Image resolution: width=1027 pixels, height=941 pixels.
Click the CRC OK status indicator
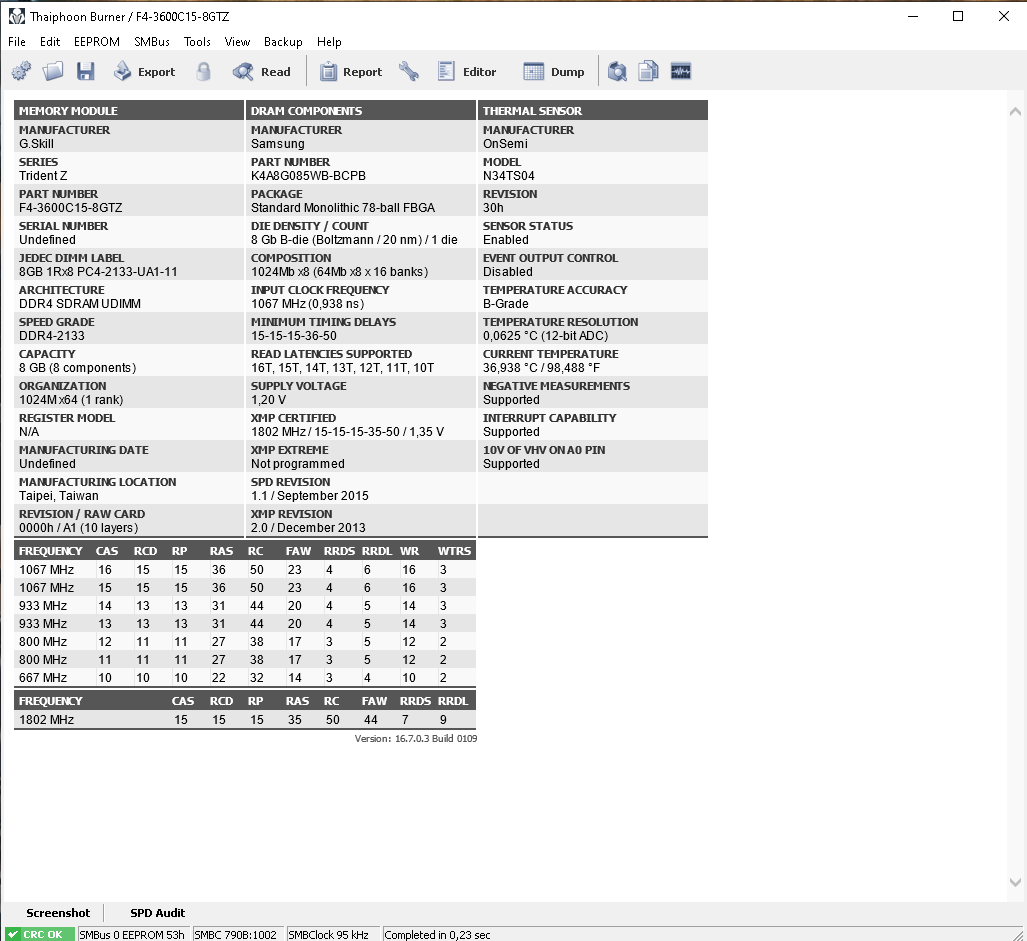pyautogui.click(x=39, y=934)
